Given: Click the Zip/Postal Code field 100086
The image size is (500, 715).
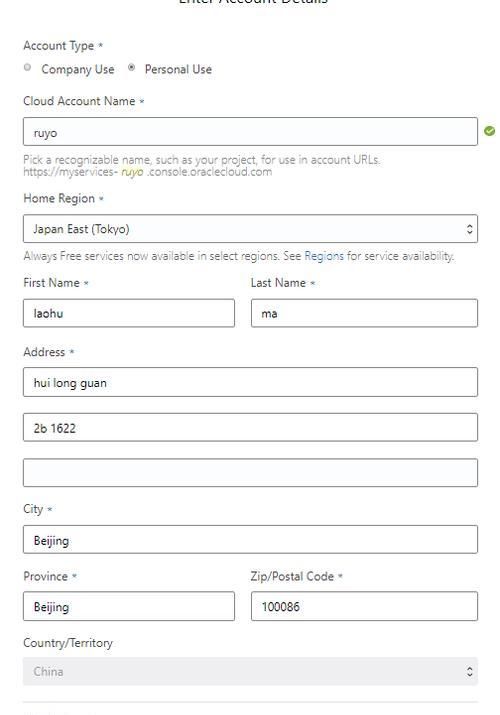Looking at the screenshot, I should (x=364, y=606).
